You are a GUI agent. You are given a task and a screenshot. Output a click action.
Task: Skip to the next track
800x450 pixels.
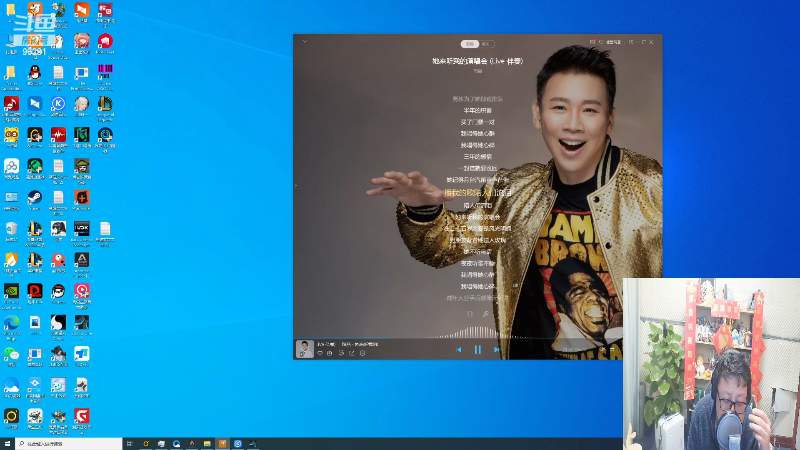click(496, 349)
